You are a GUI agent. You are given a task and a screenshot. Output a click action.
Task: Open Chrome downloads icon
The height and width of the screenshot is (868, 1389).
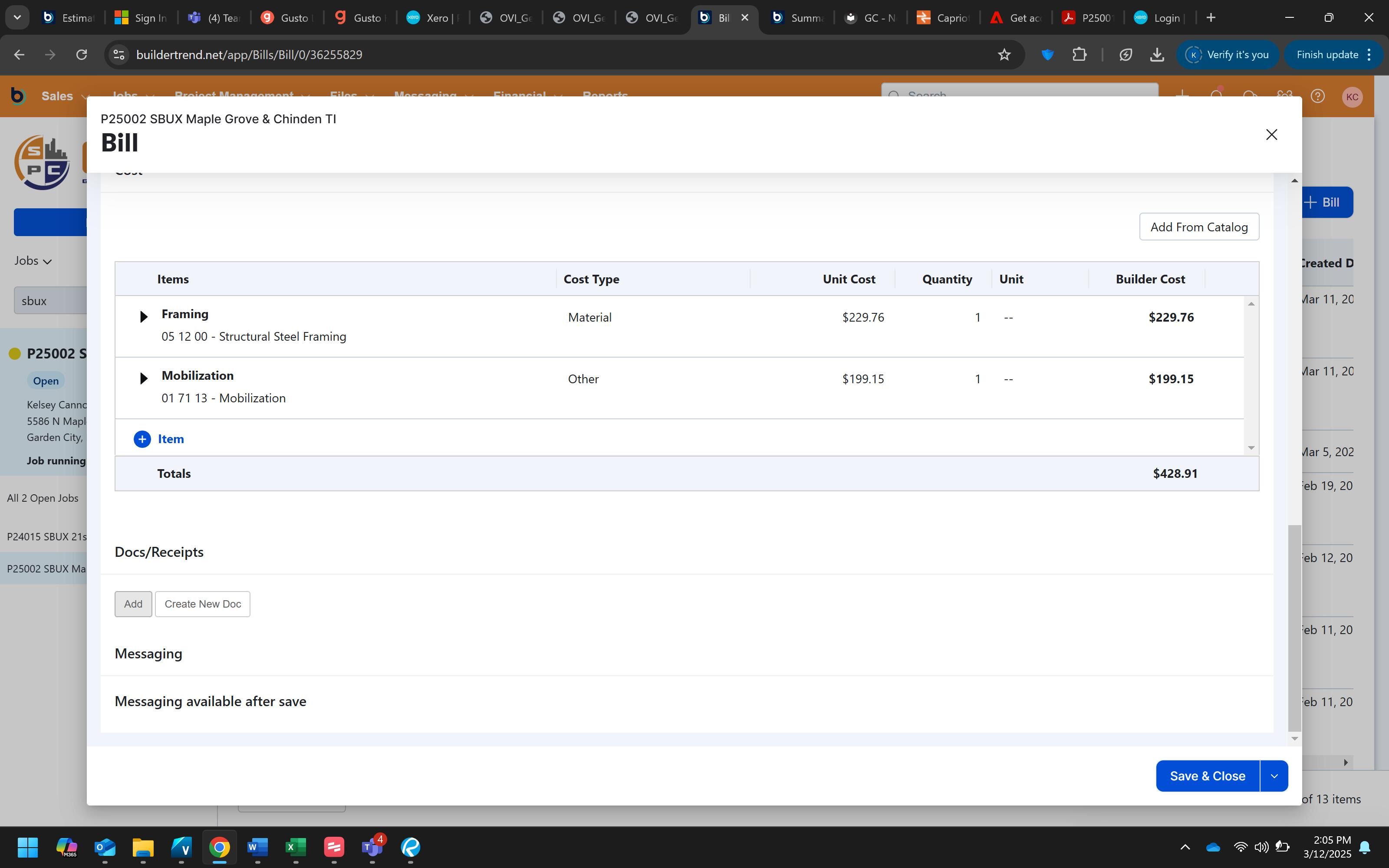[x=1156, y=55]
